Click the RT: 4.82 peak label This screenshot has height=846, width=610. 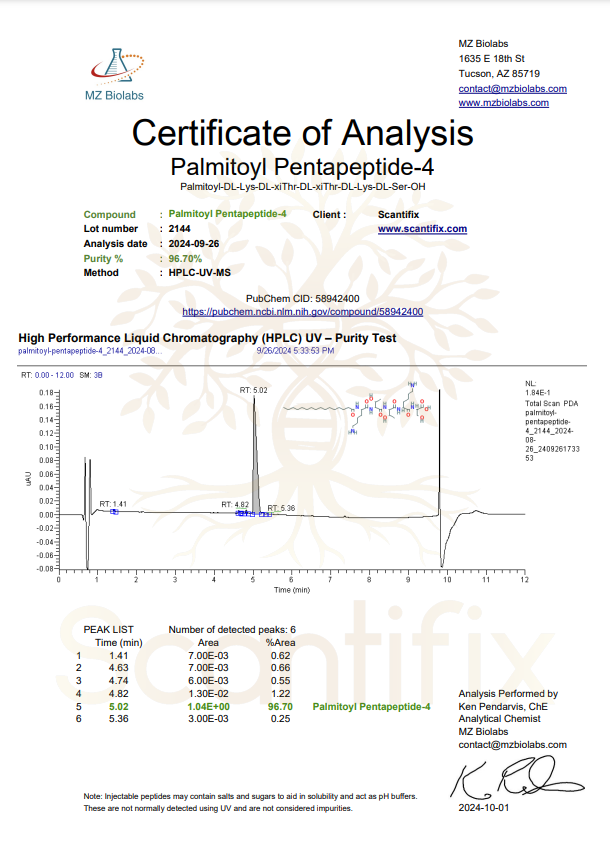[x=235, y=505]
